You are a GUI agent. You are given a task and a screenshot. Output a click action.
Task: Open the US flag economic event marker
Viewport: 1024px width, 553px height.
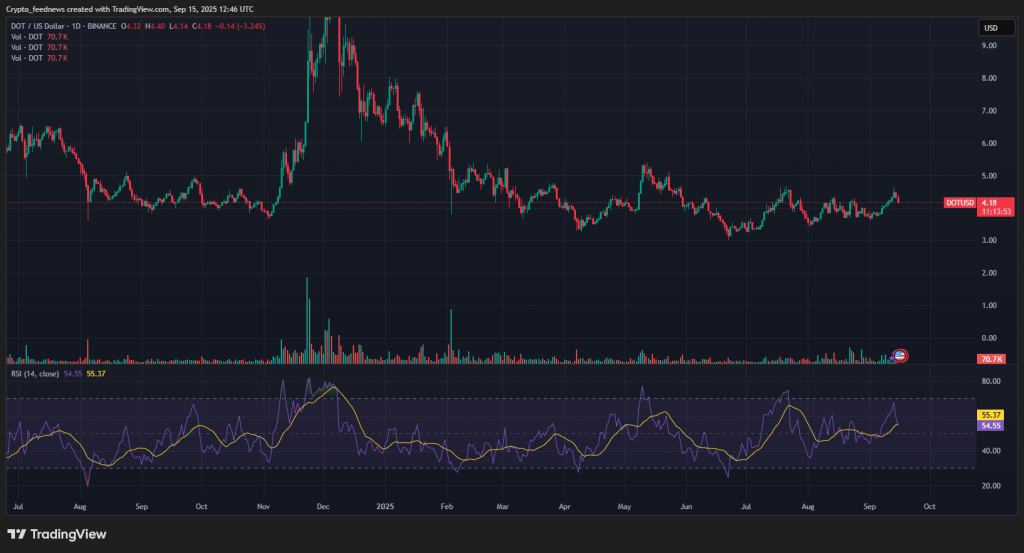[899, 355]
